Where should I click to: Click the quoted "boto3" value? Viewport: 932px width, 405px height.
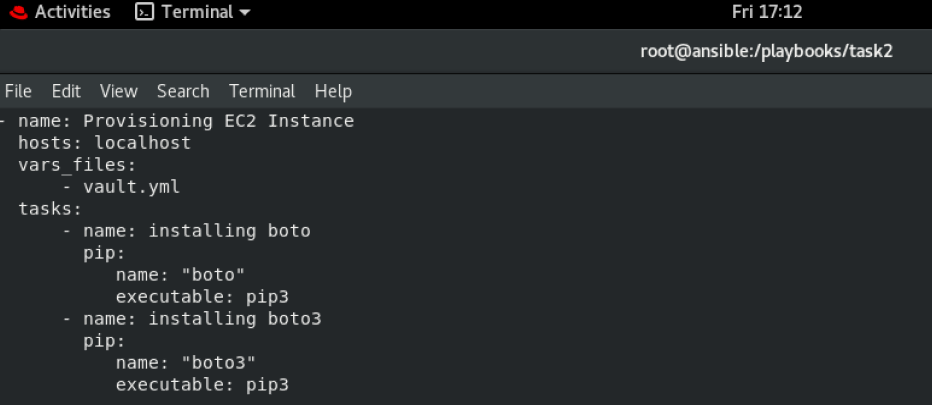click(x=213, y=363)
